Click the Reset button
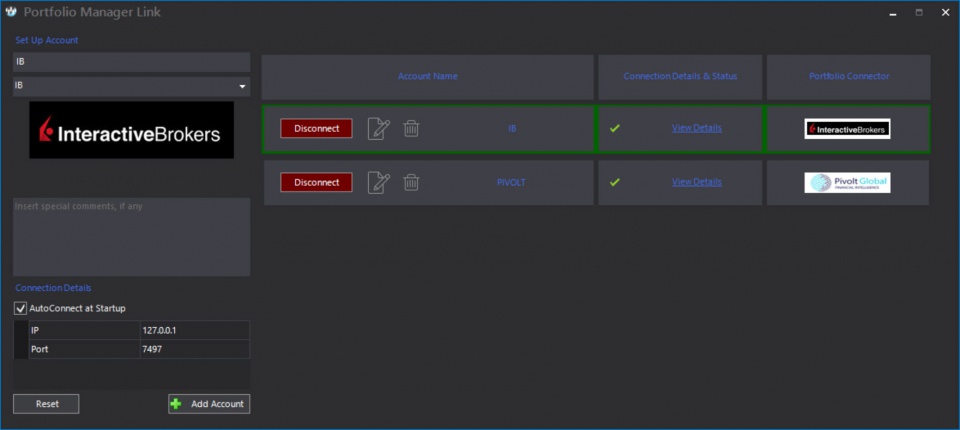 pyautogui.click(x=47, y=404)
